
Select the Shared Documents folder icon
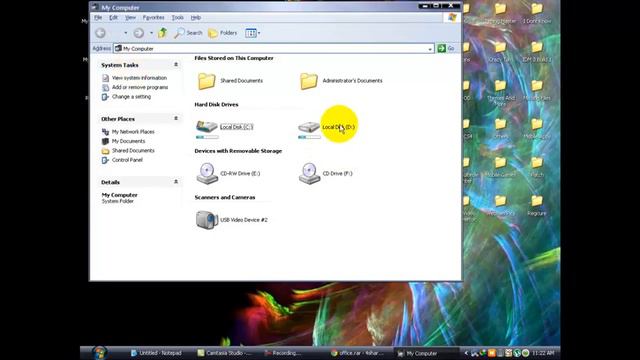point(207,81)
